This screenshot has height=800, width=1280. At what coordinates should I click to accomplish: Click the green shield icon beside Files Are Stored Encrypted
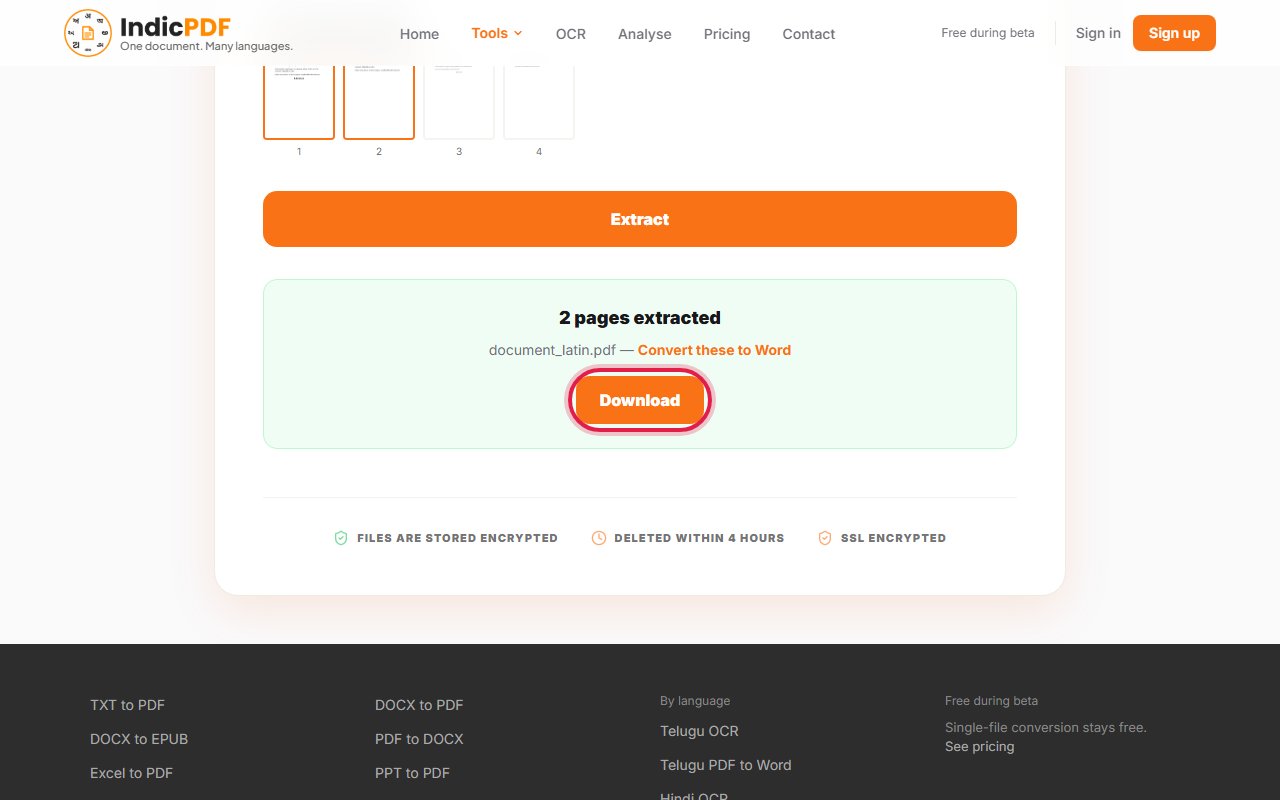341,538
